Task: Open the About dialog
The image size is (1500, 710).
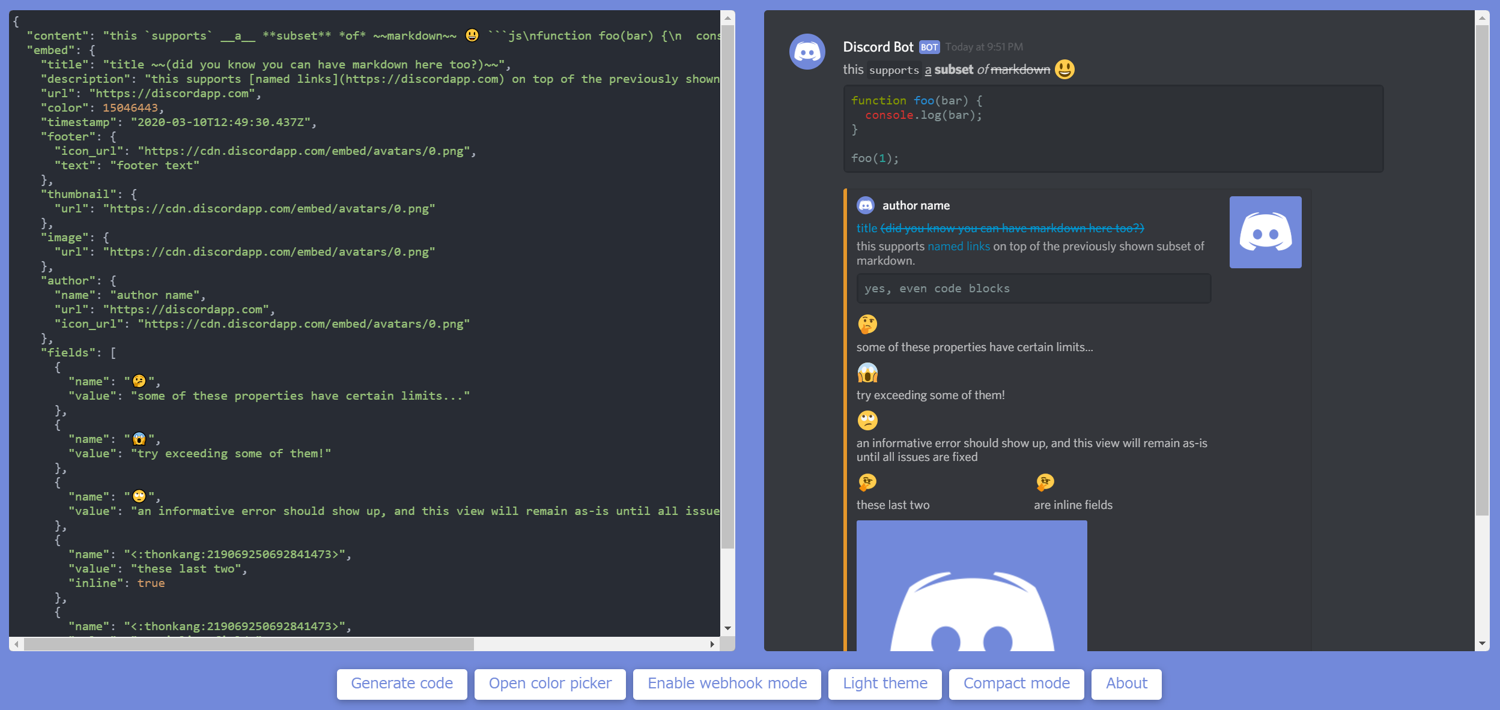Action: (x=1126, y=684)
